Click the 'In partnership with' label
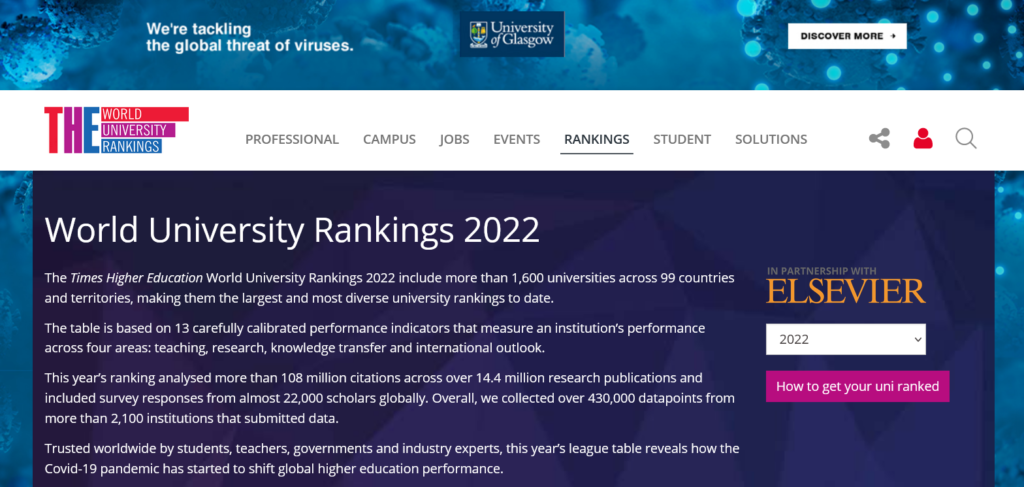Image resolution: width=1024 pixels, height=487 pixels. click(x=822, y=271)
